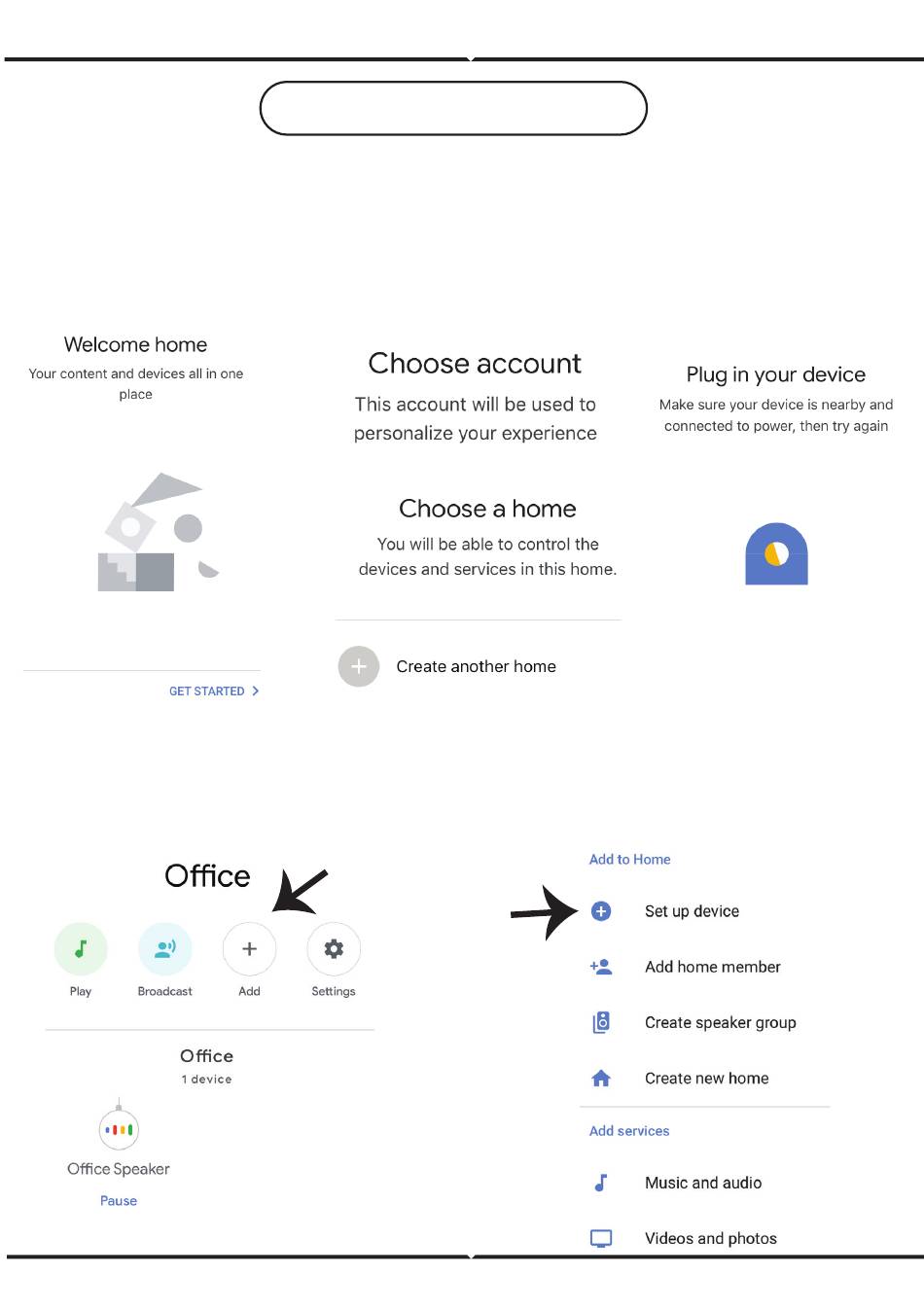Pause the Office Speaker

[x=119, y=1201]
